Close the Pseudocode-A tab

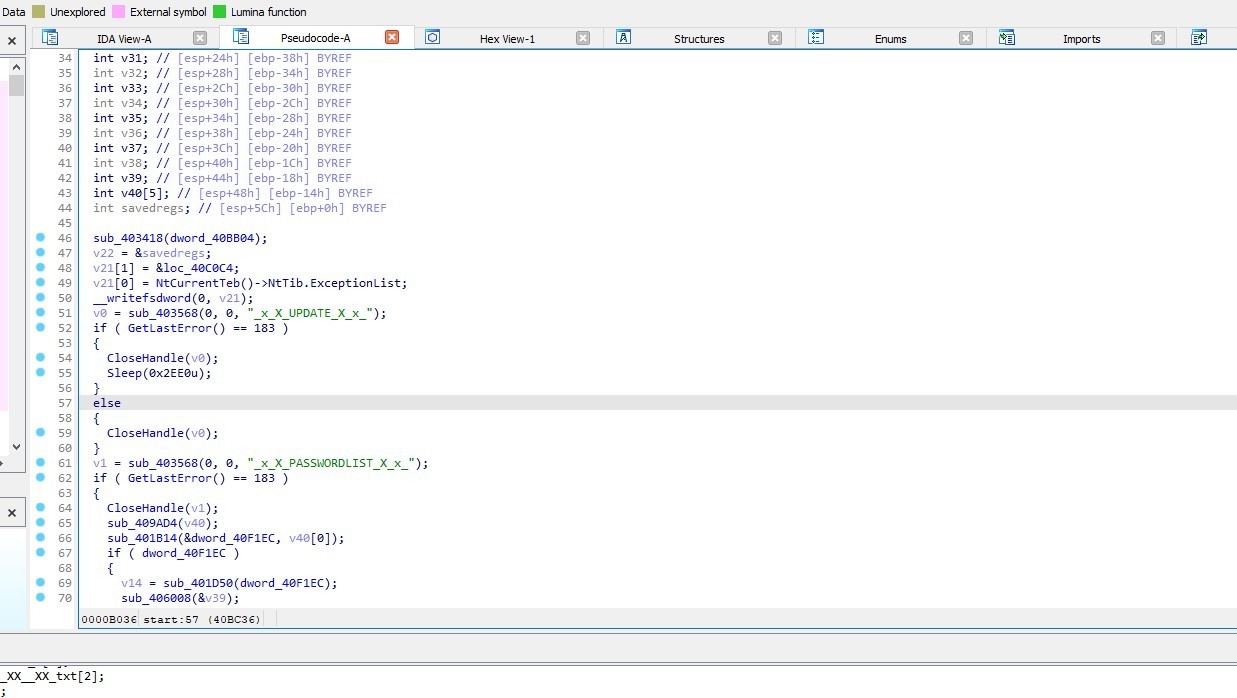tap(392, 38)
